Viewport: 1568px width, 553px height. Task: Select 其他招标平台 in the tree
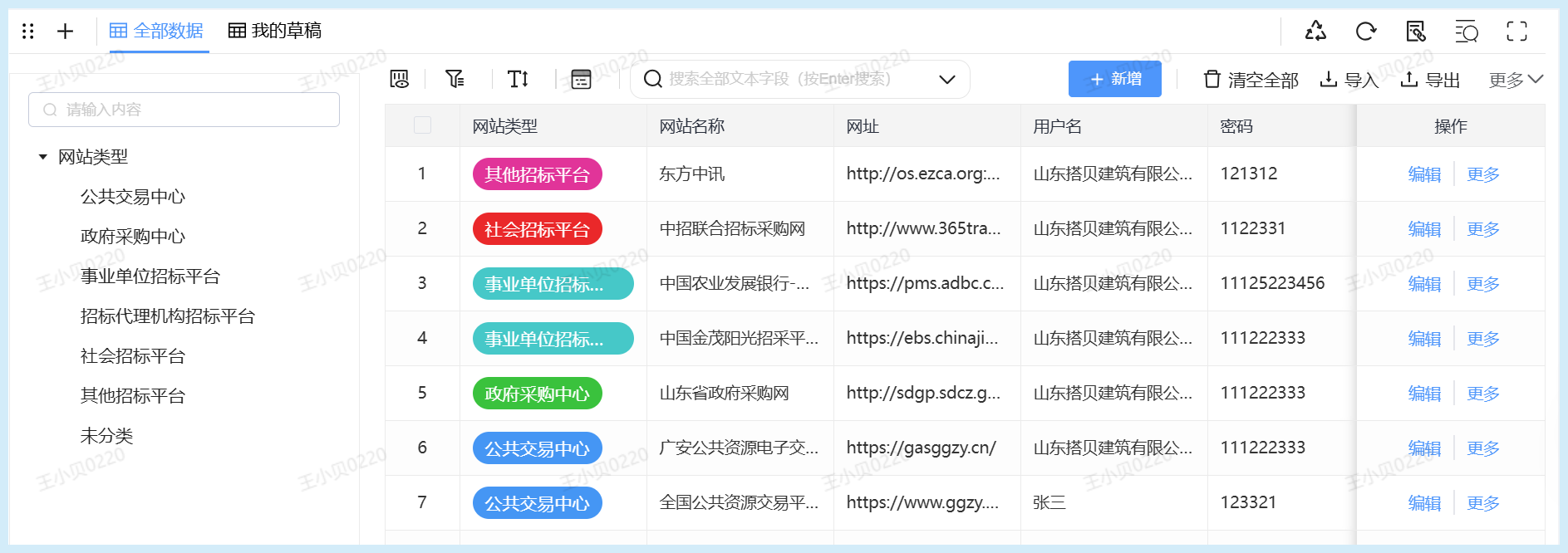[133, 396]
